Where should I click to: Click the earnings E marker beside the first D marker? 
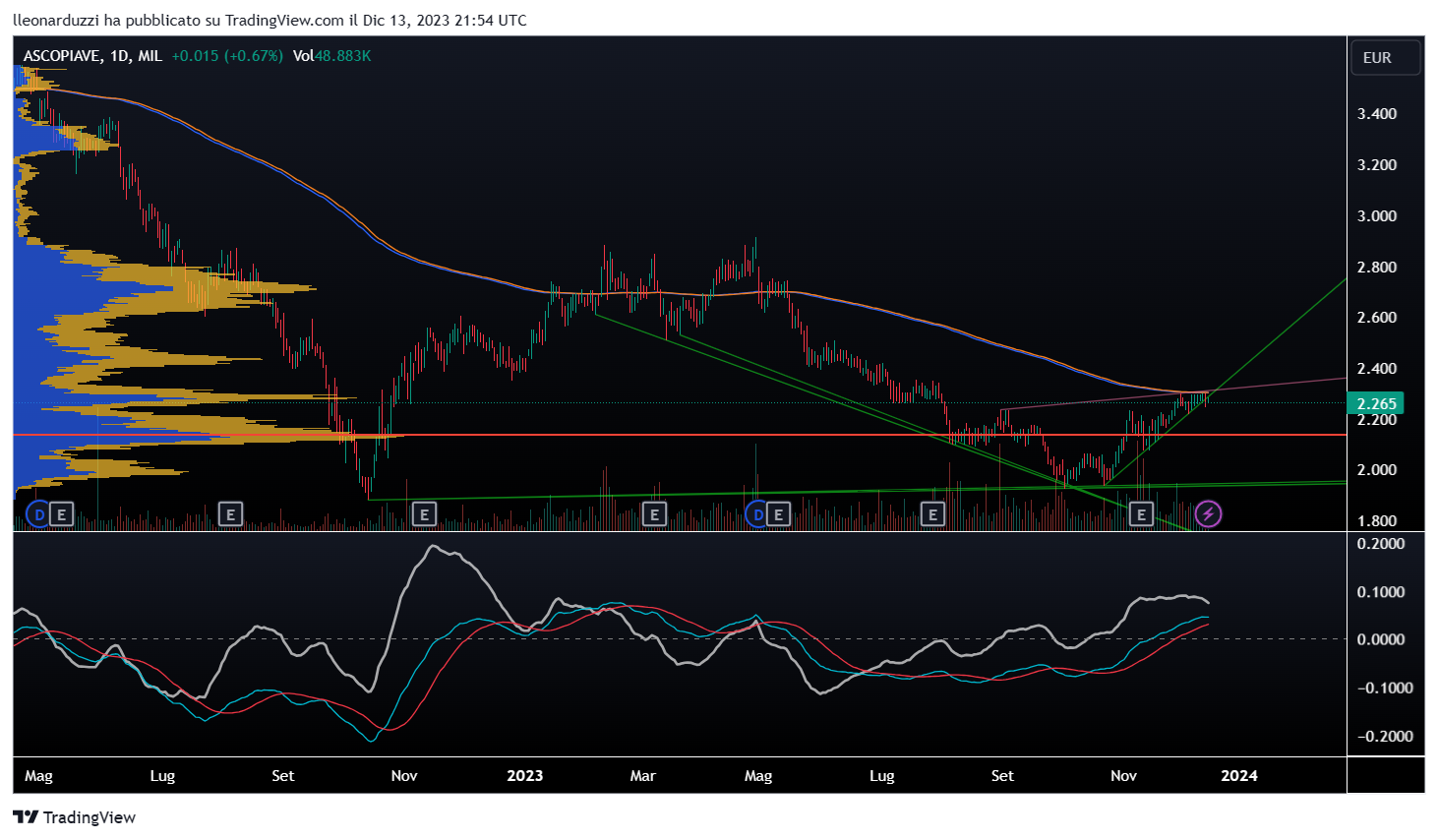[61, 513]
